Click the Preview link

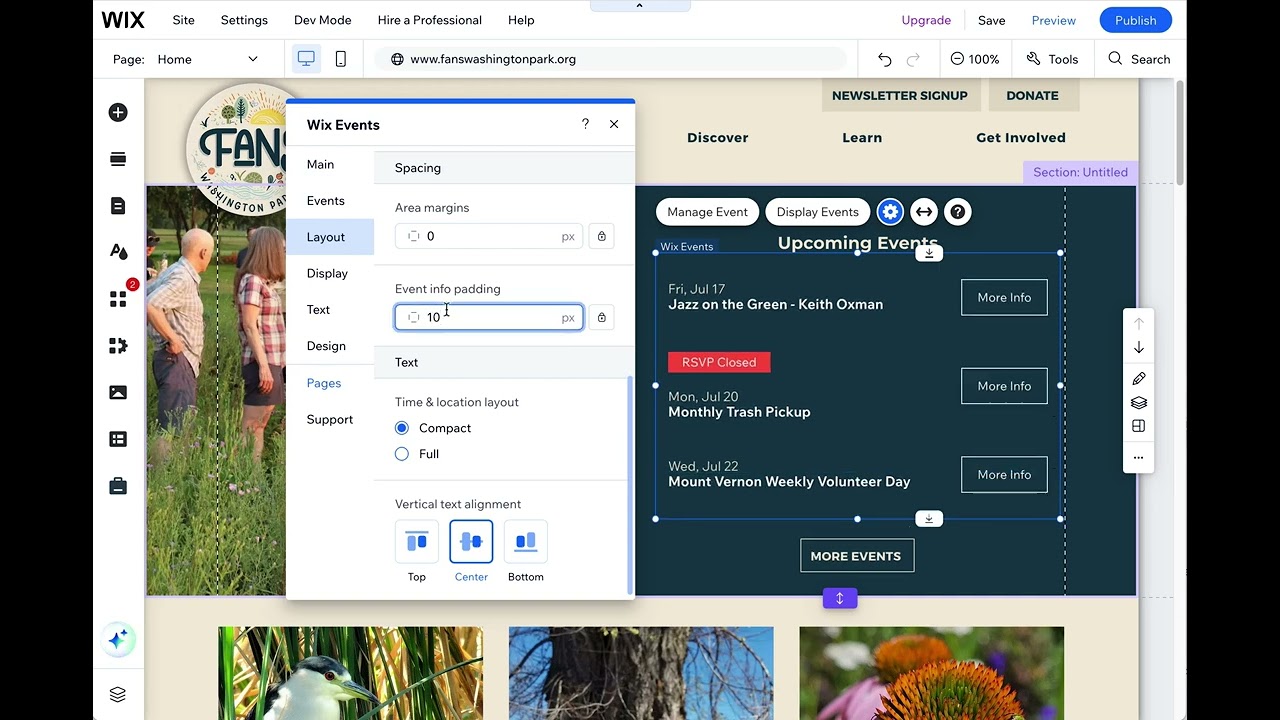[x=1054, y=20]
